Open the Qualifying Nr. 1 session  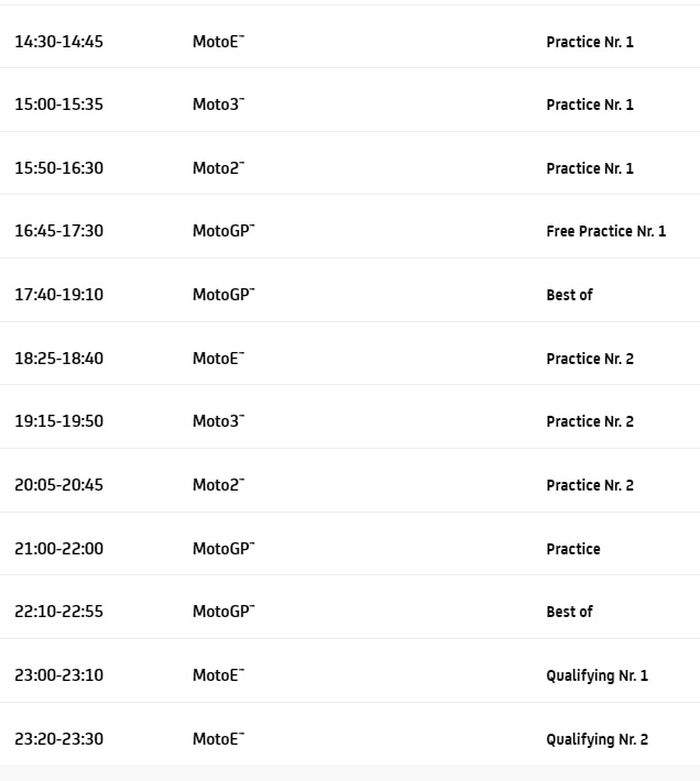(x=596, y=675)
